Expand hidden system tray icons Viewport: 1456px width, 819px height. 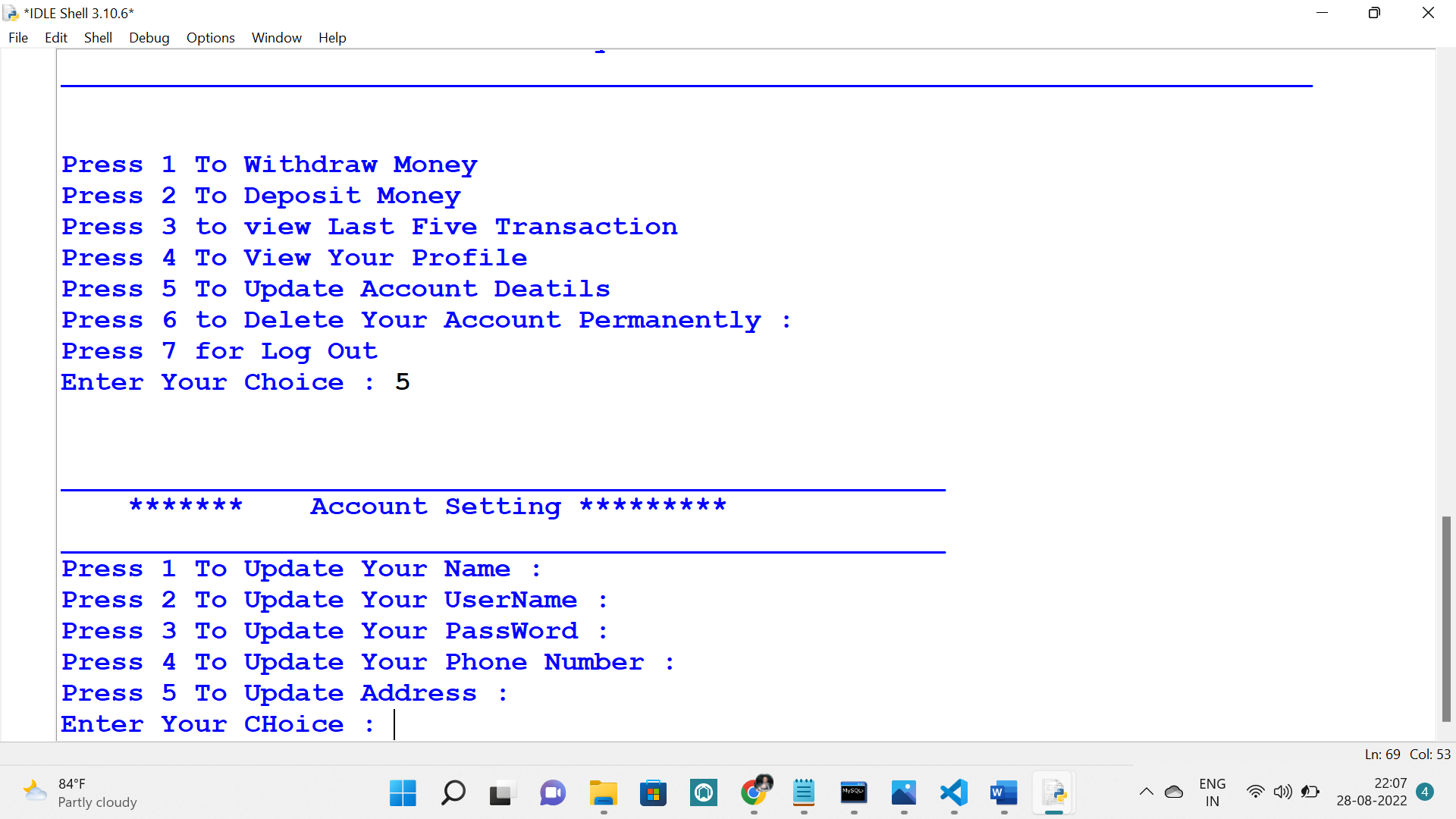pos(1147,791)
